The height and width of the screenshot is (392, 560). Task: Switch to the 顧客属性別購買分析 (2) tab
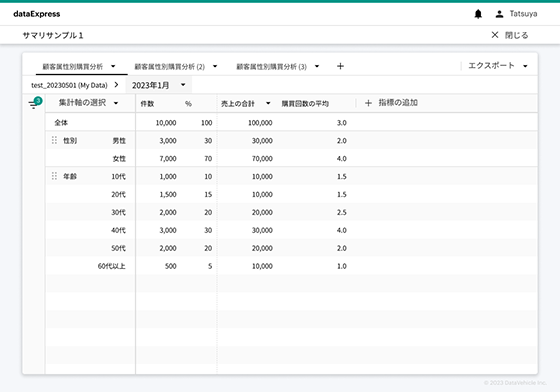(169, 66)
